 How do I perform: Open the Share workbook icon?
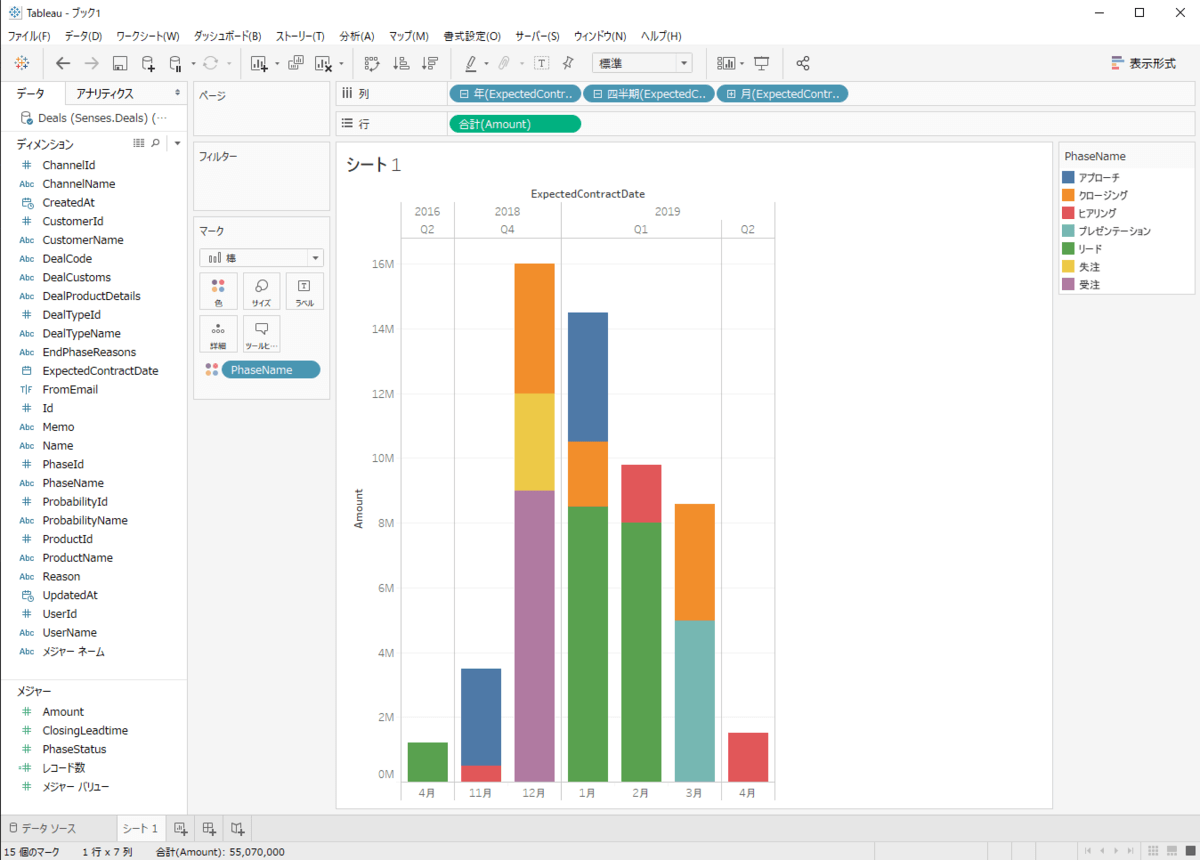click(802, 63)
